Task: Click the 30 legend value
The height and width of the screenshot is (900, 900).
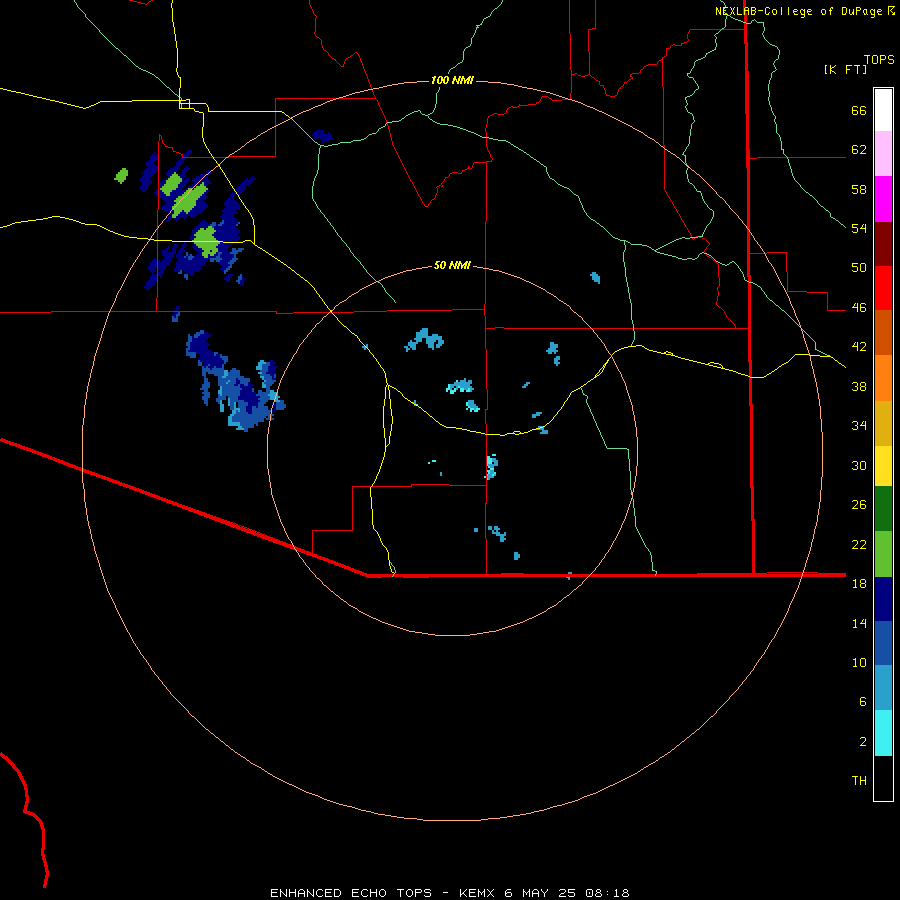Action: click(x=859, y=465)
